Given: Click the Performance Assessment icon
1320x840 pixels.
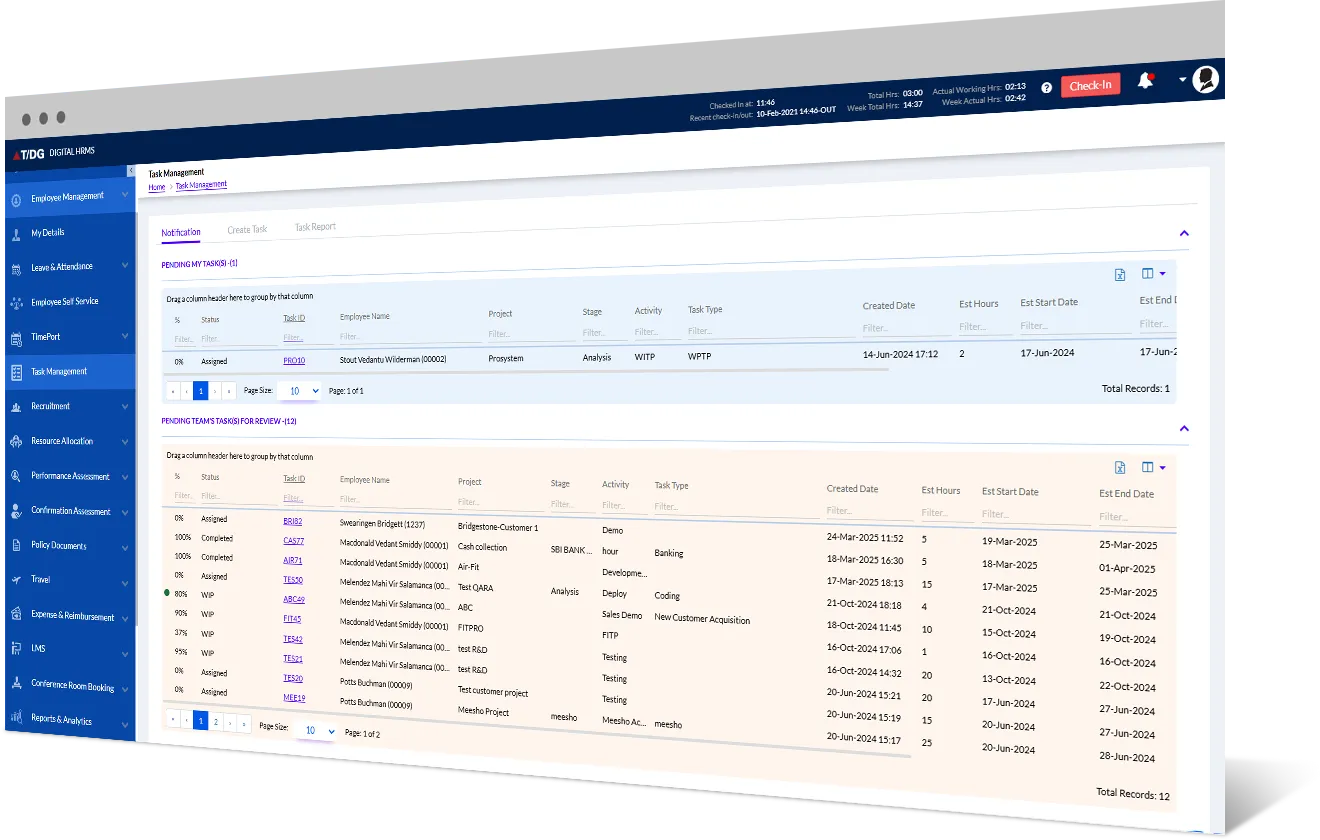Looking at the screenshot, I should point(16,476).
